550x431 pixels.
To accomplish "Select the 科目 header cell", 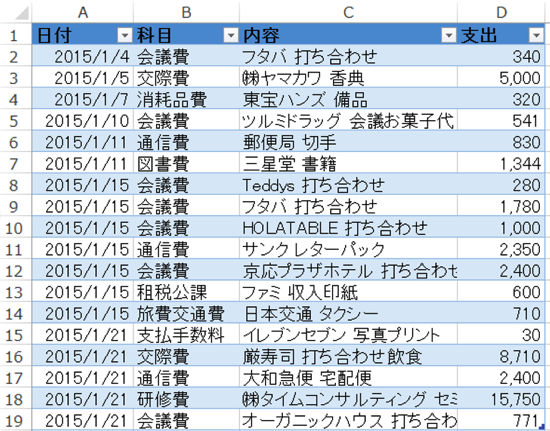I will click(x=187, y=35).
